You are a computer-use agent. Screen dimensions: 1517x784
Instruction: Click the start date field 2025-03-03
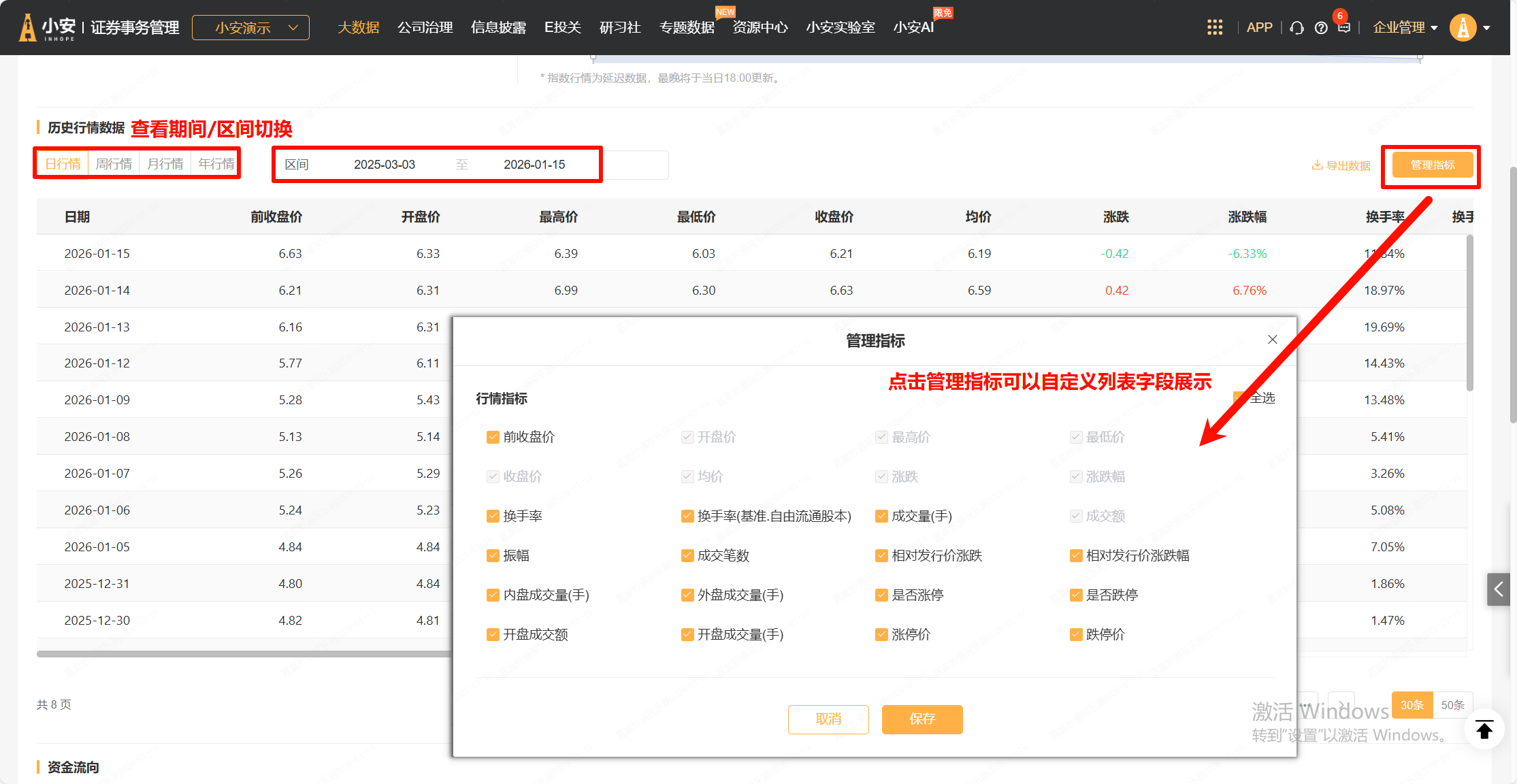384,165
